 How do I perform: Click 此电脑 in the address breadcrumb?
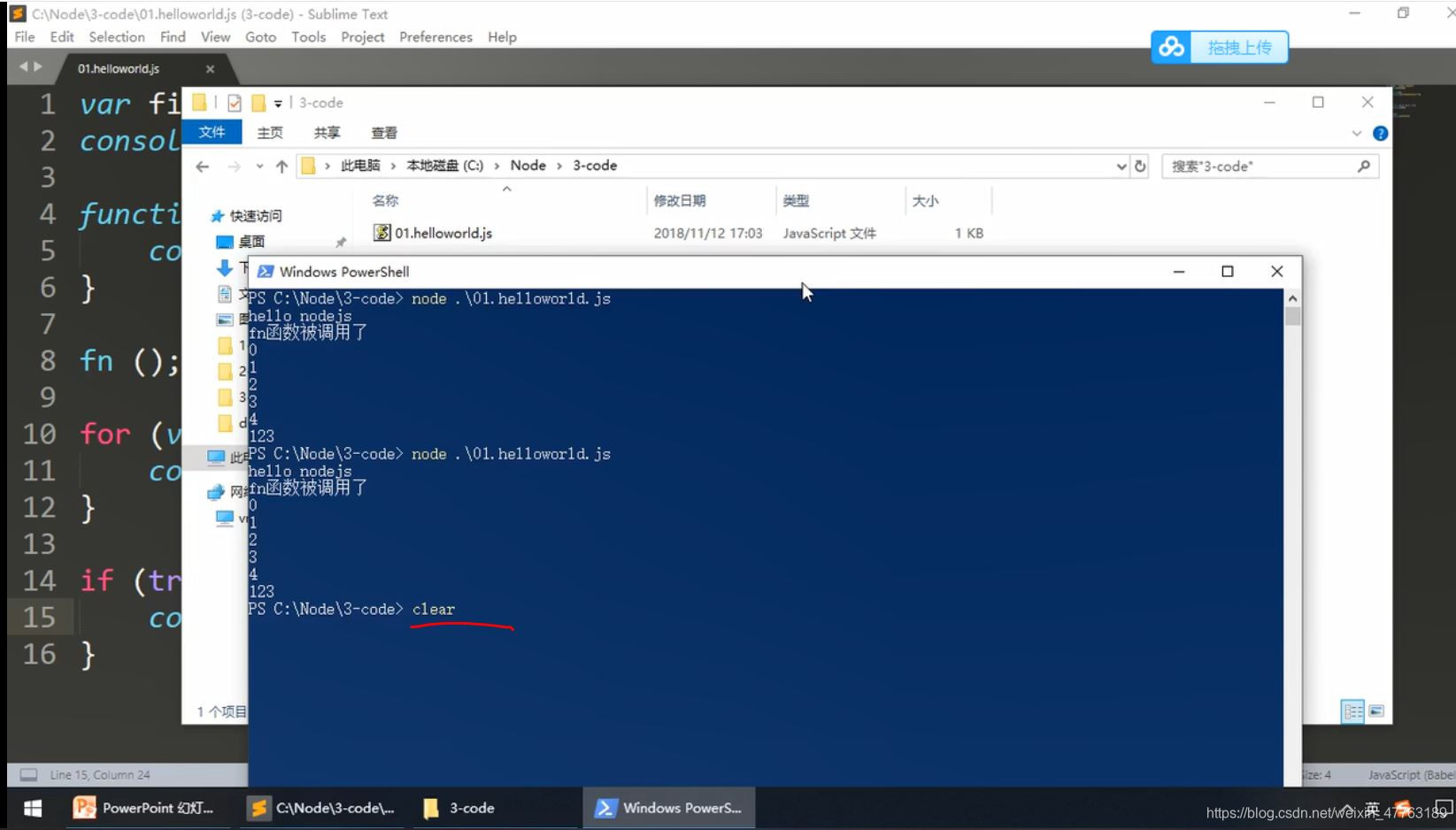point(360,165)
